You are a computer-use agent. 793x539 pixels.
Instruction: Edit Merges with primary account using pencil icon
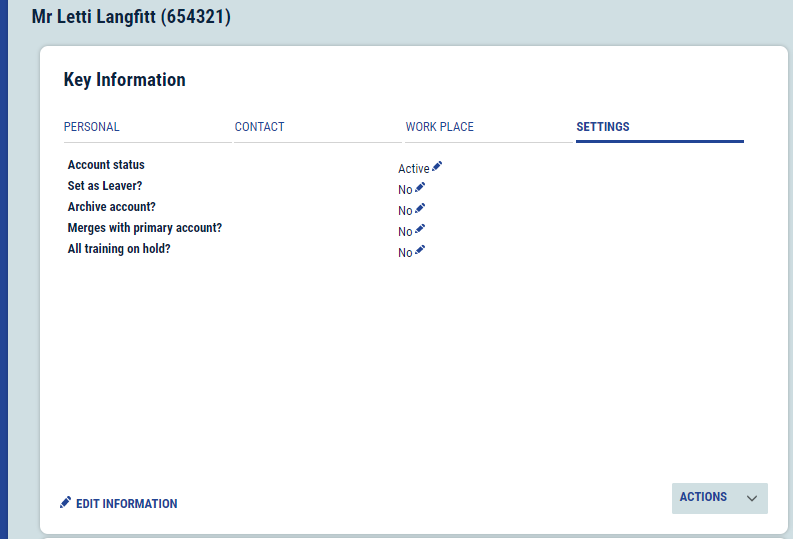[x=420, y=230]
